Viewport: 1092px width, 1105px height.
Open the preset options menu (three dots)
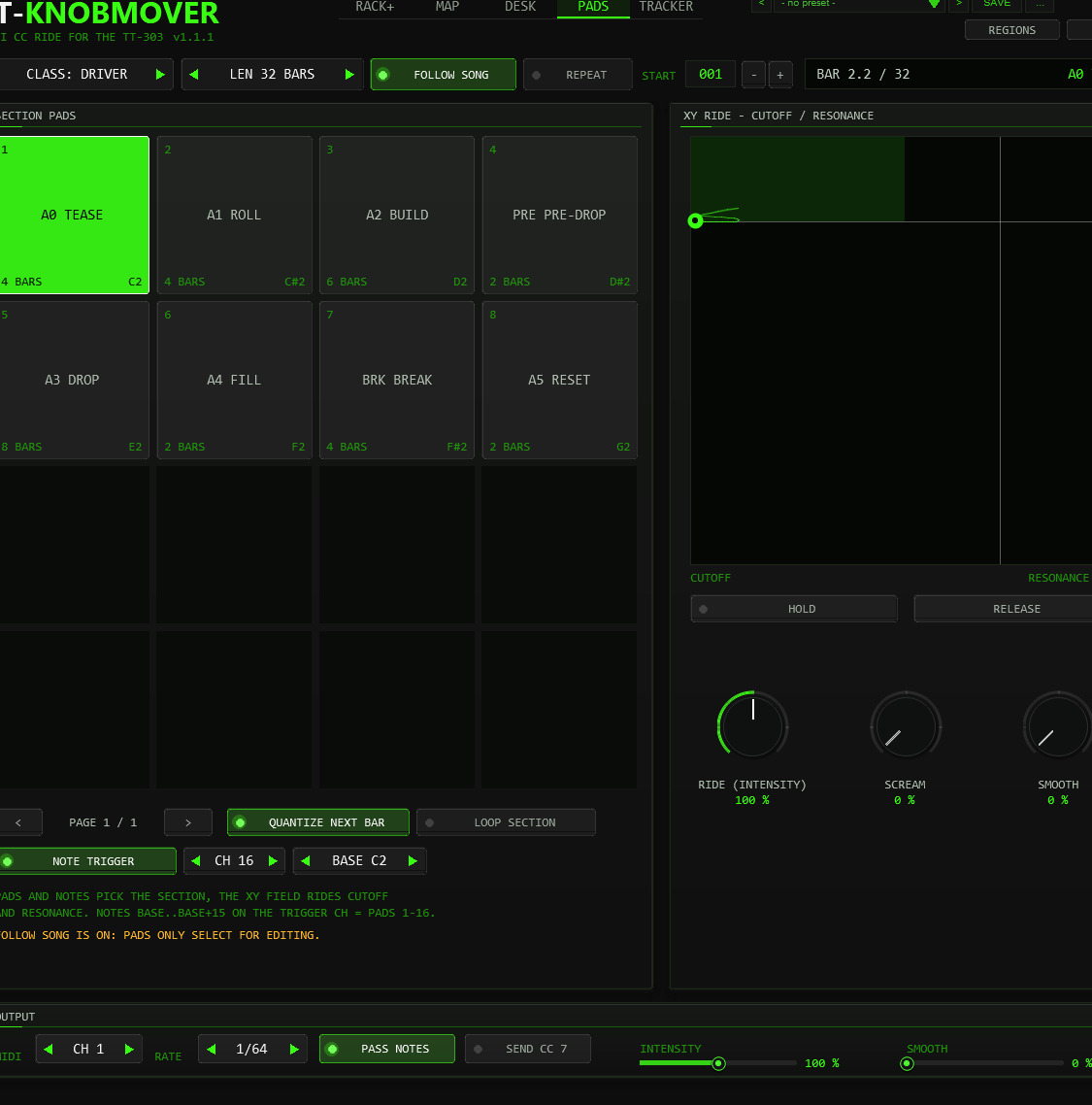1040,4
